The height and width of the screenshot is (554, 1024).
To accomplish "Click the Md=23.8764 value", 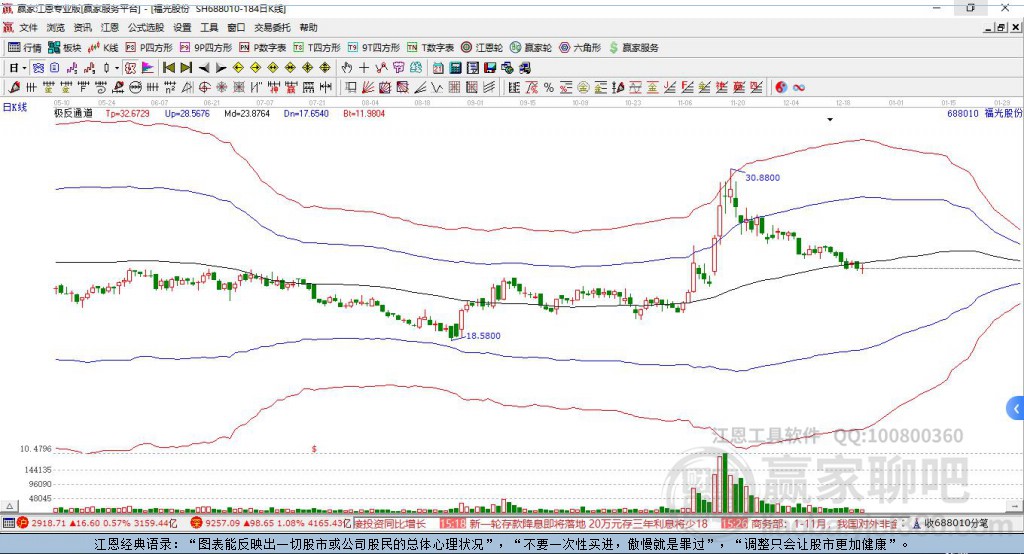I will 247,113.
